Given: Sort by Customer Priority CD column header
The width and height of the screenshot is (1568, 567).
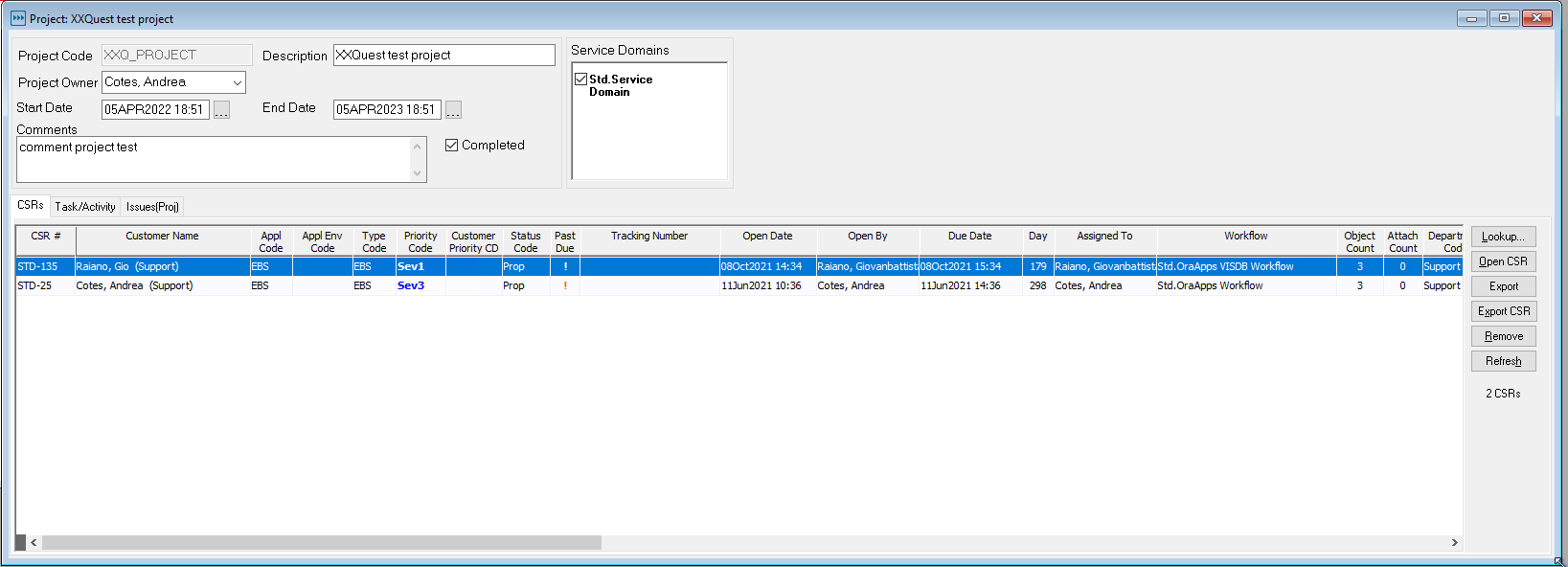Looking at the screenshot, I should tap(473, 241).
